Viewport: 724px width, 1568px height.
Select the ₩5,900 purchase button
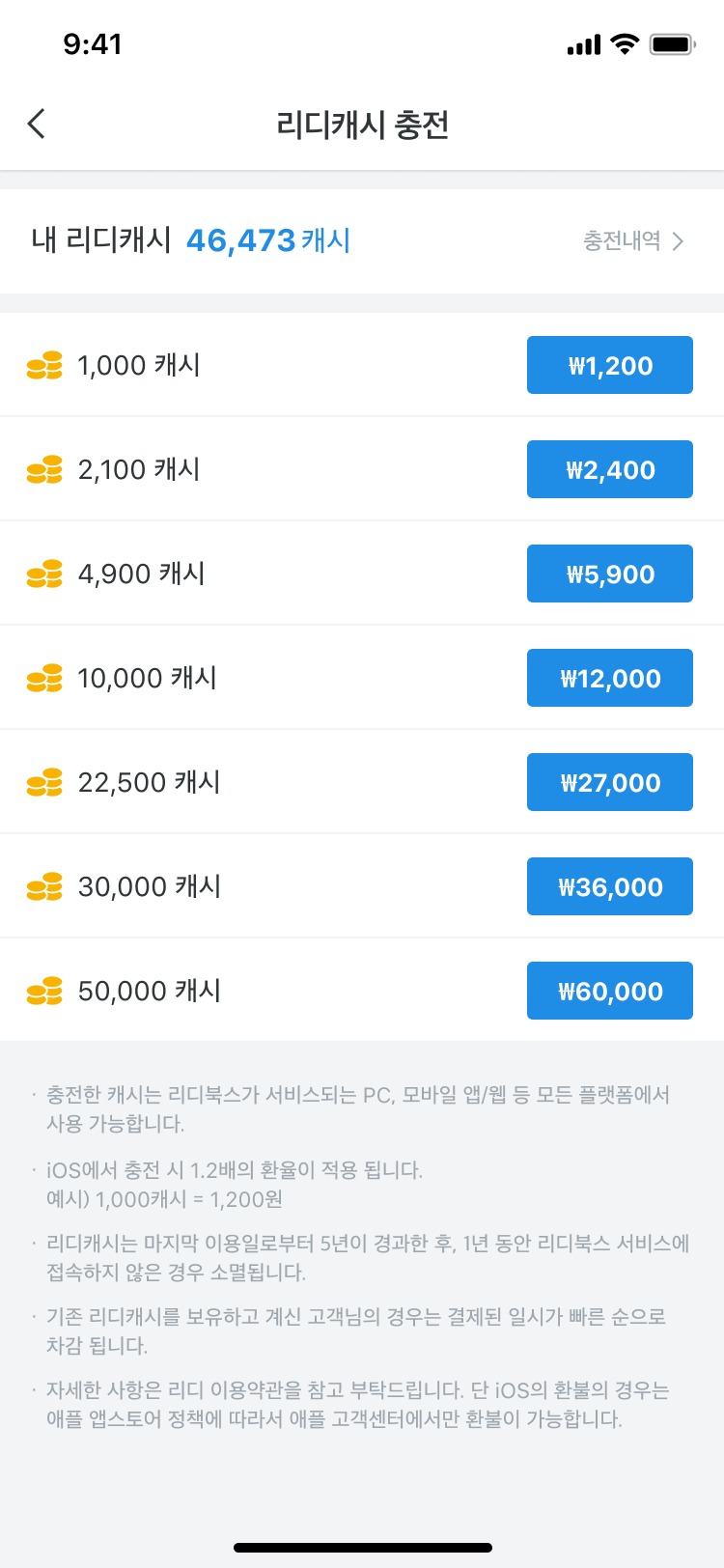[610, 574]
